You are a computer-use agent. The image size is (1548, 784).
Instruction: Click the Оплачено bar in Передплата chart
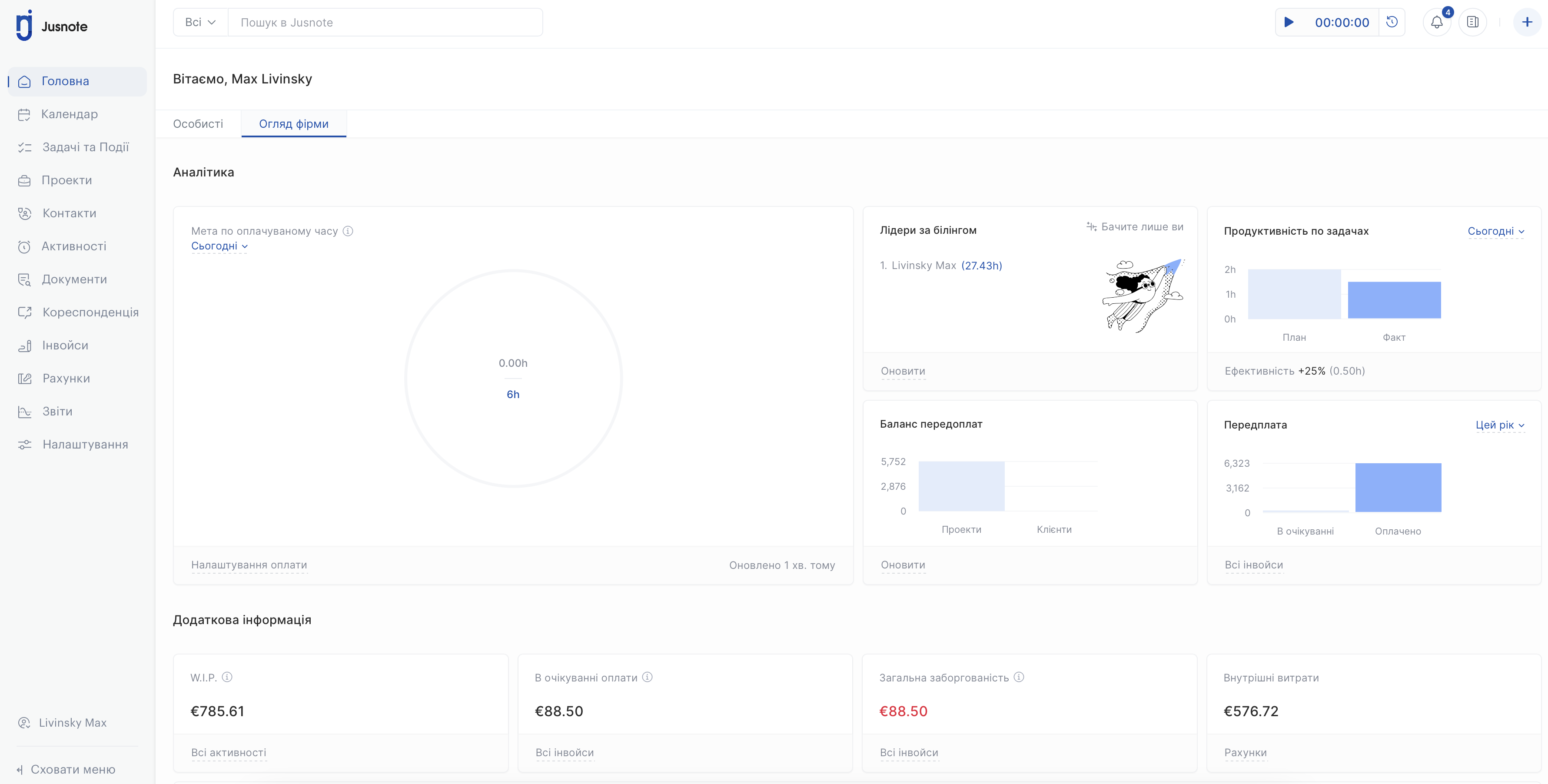pyautogui.click(x=1399, y=487)
